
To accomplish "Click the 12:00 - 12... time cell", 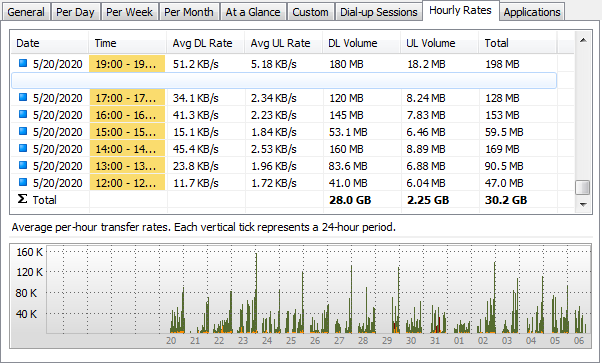I will (x=127, y=182).
